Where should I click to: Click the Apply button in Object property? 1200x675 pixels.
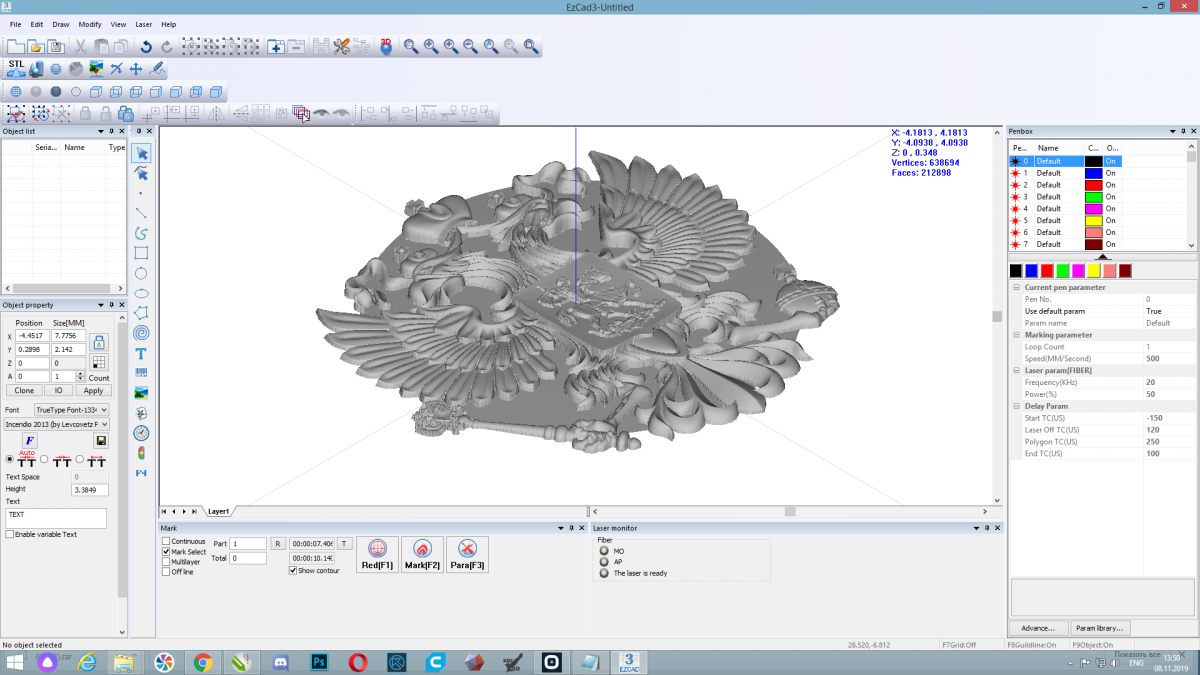(x=93, y=391)
